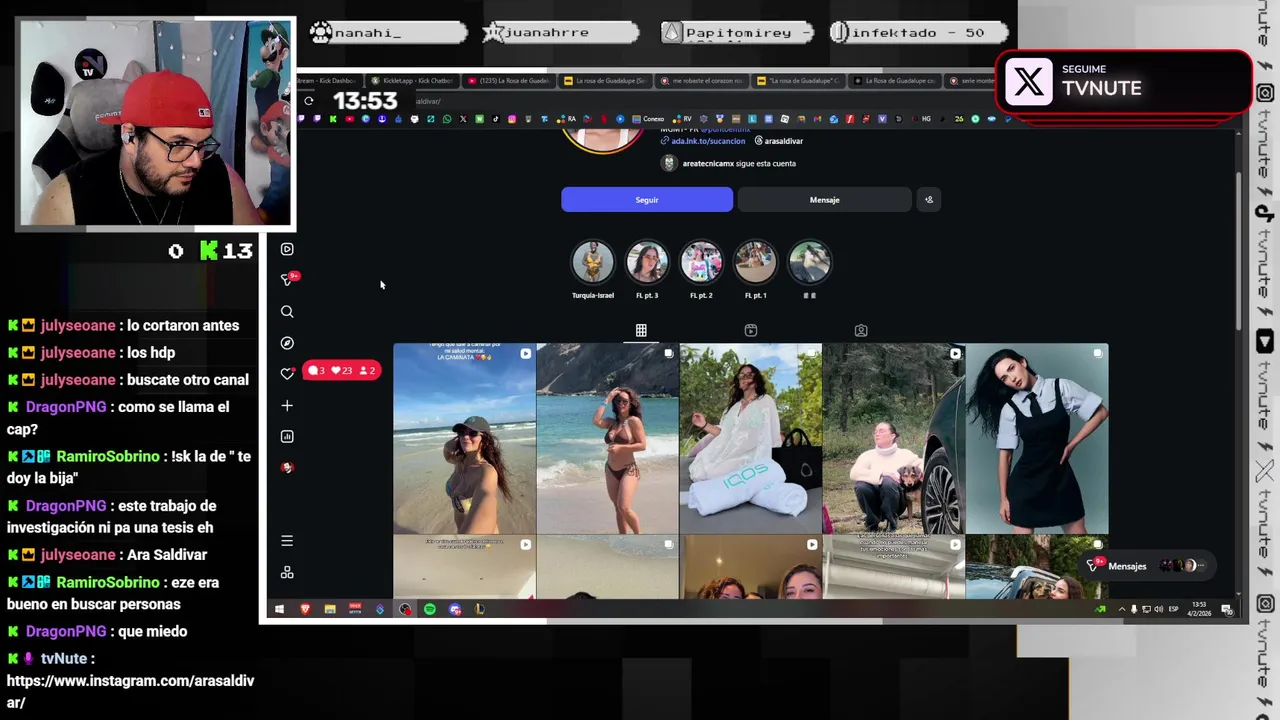Viewport: 1280px width, 720px height.
Task: Open Instagram search in the sidebar
Action: point(287,312)
